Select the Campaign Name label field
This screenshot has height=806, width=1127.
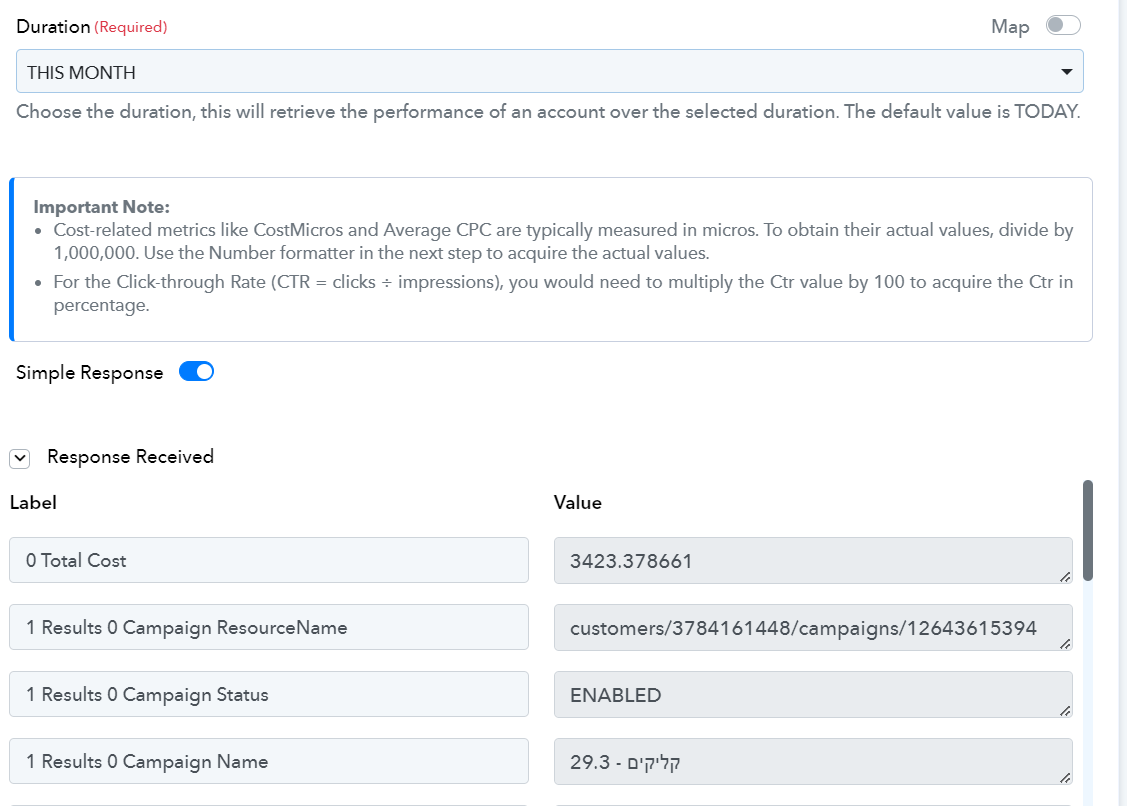tap(269, 761)
